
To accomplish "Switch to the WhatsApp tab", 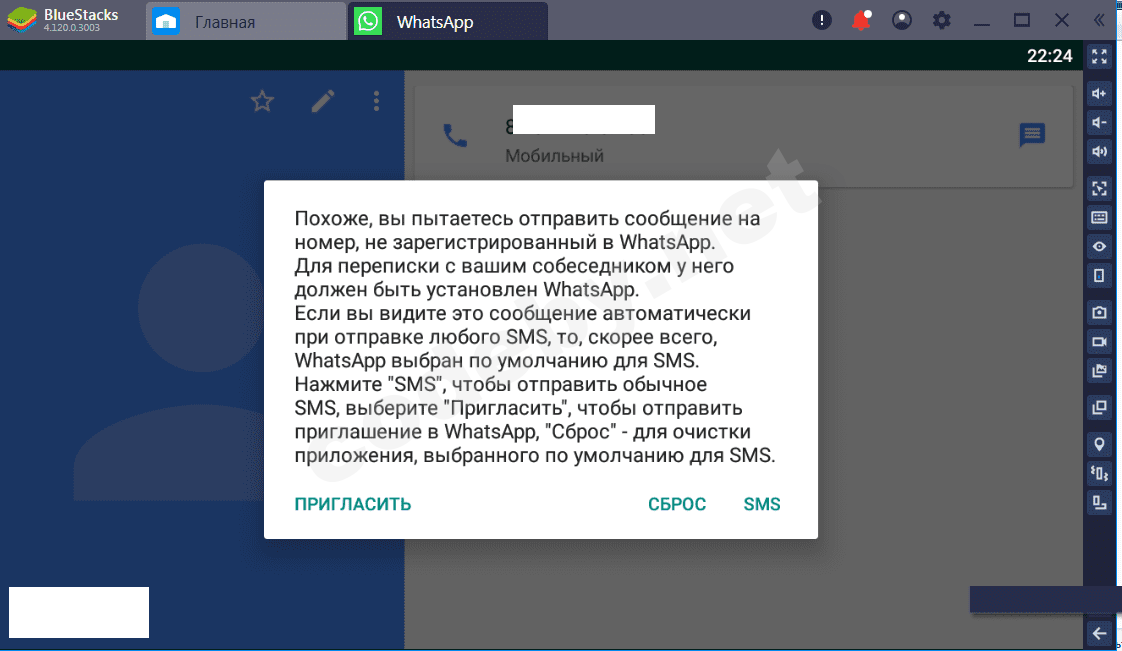I will 448,21.
